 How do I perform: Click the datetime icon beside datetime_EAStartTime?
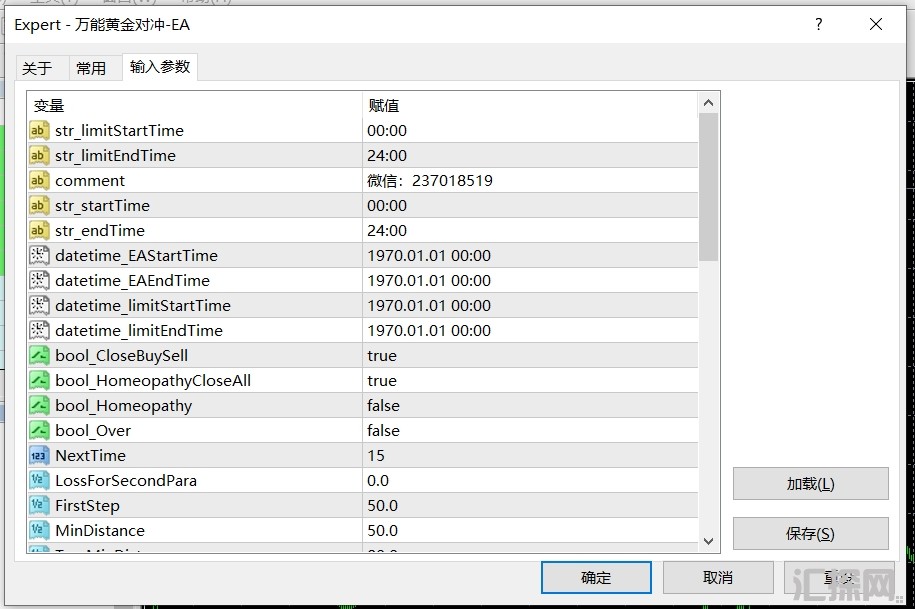coord(39,256)
